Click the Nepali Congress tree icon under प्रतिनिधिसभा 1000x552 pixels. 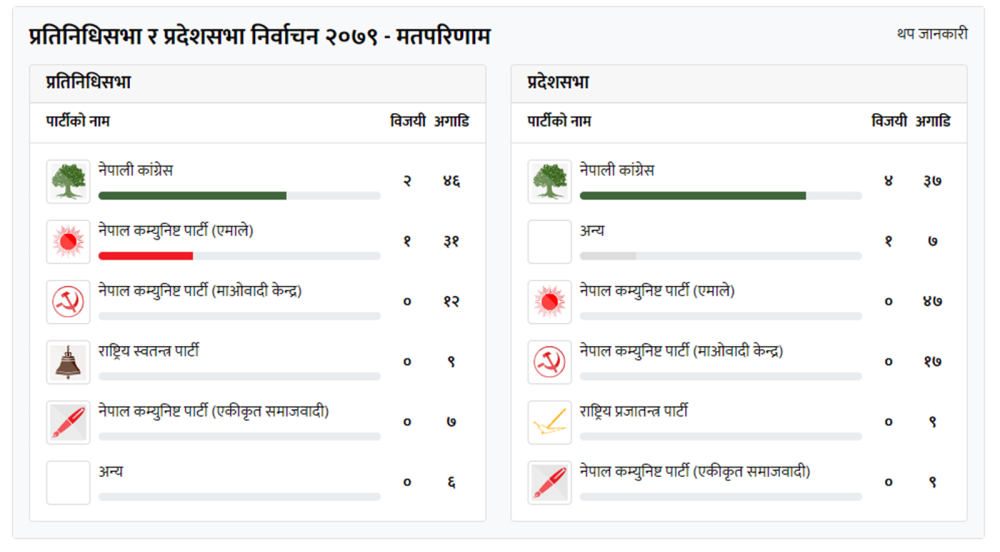[68, 182]
